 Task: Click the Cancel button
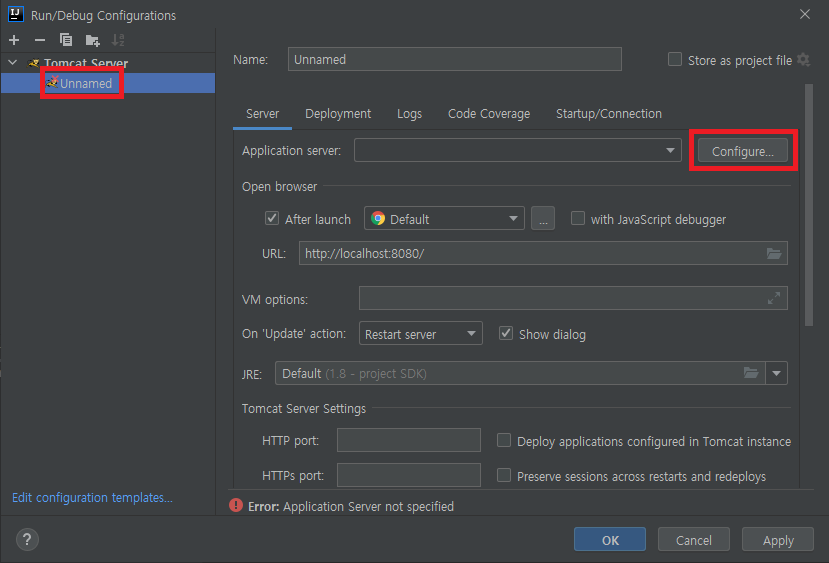coord(694,540)
